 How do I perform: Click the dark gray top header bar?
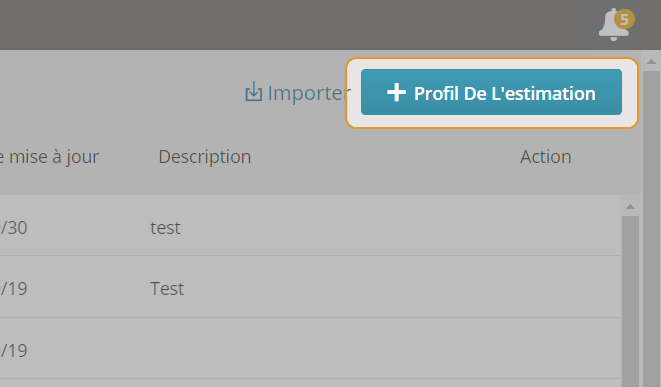pyautogui.click(x=295, y=25)
